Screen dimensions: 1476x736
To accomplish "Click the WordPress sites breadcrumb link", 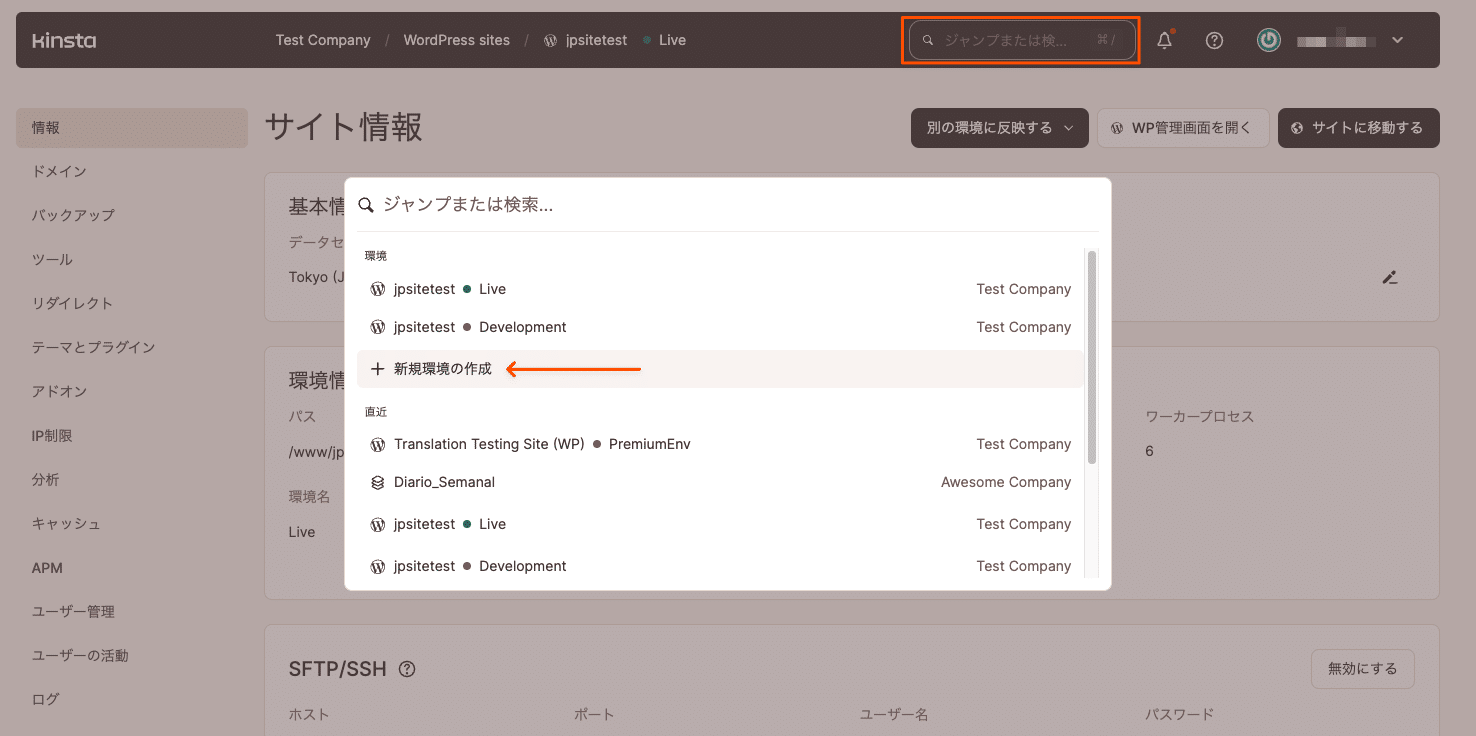I will point(456,41).
